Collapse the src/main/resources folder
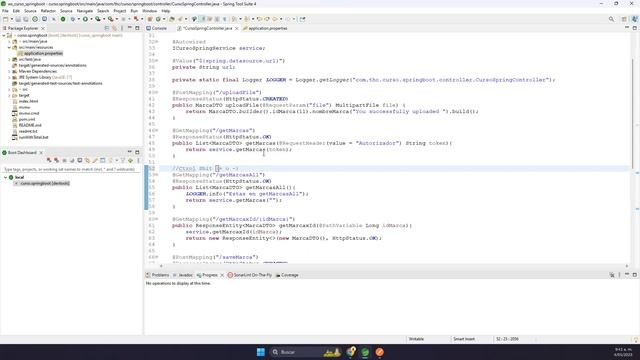This screenshot has width=640, height=360. 9,47
